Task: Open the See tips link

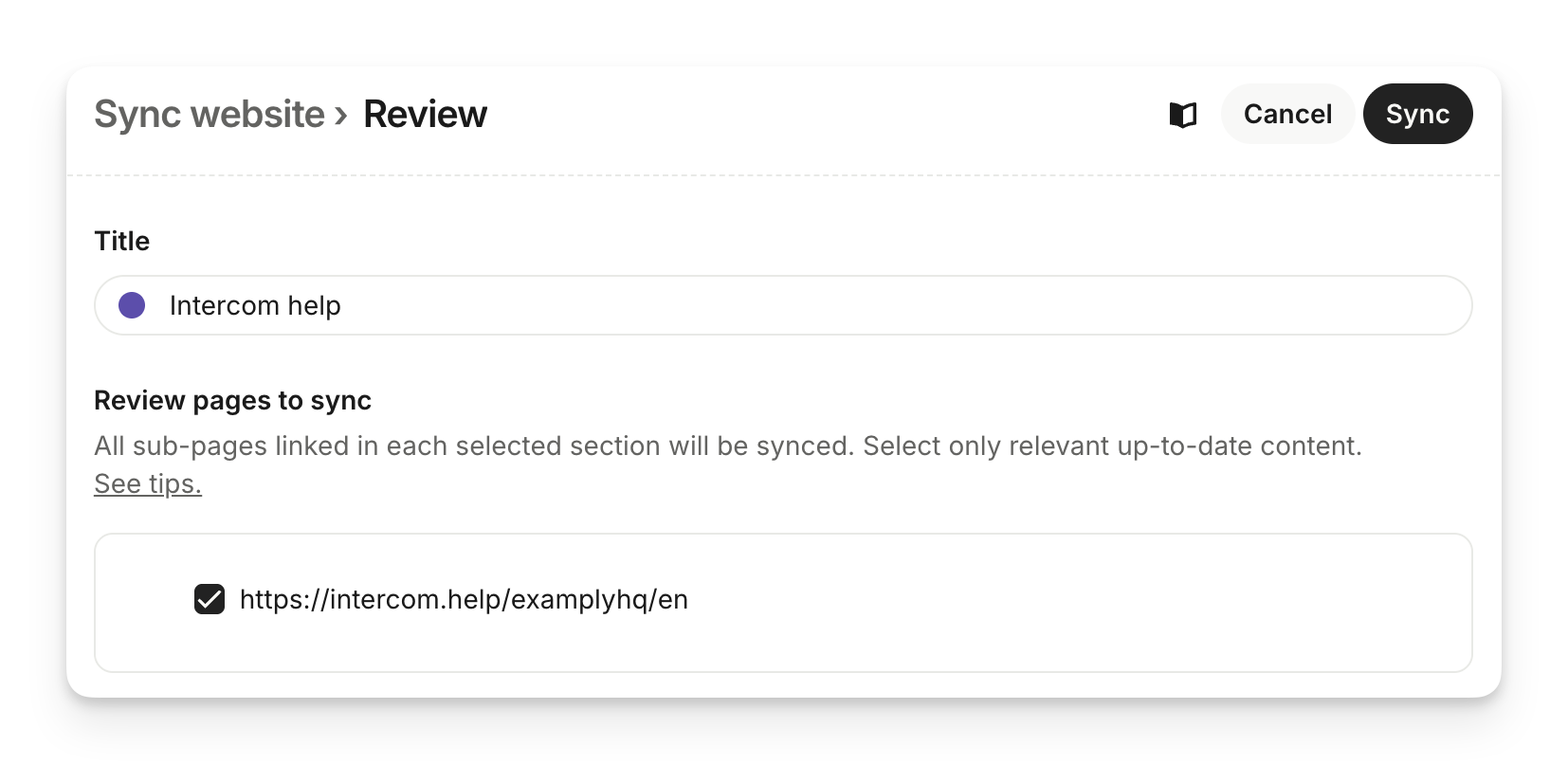Action: (x=148, y=483)
